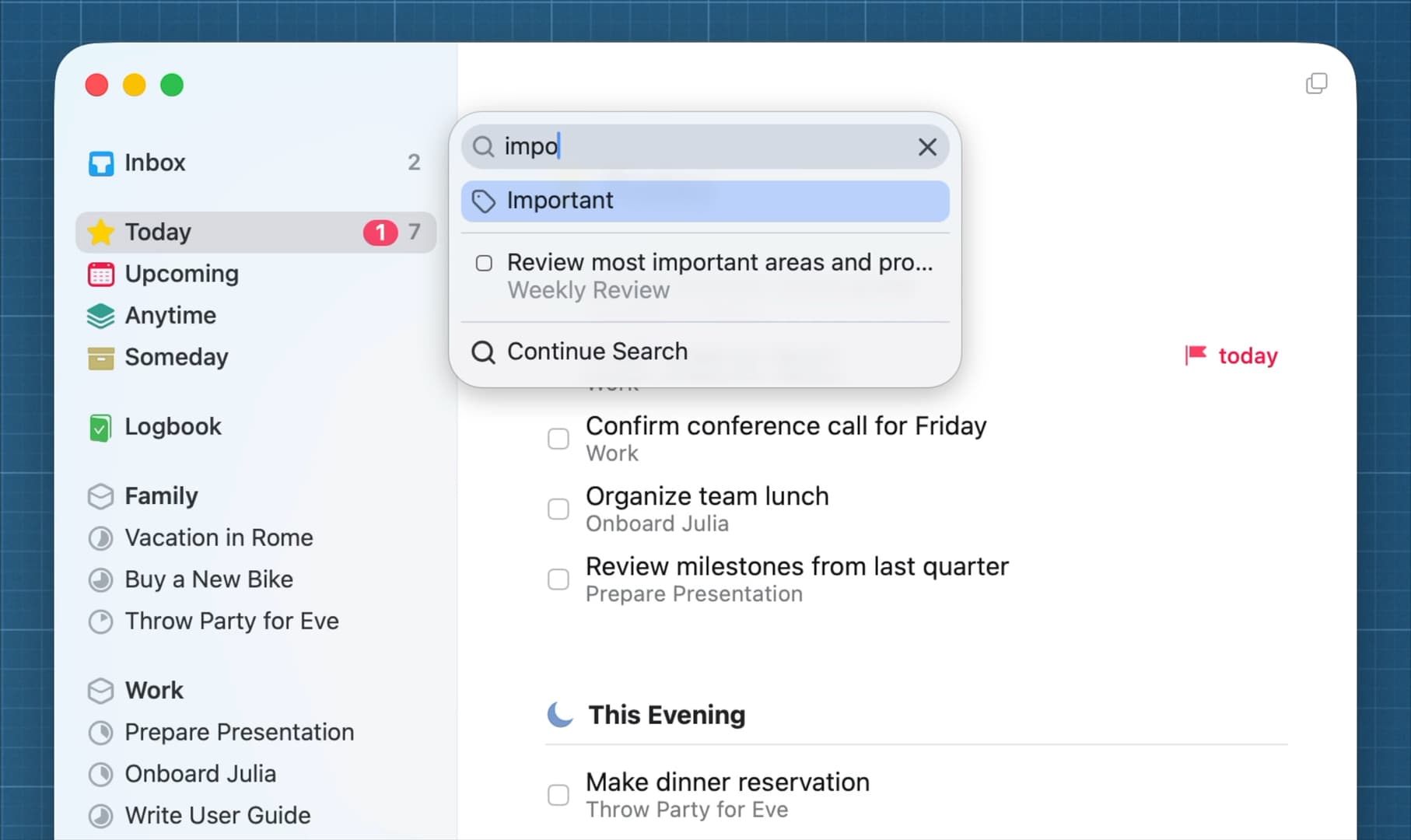The image size is (1411, 840).
Task: Open Vacation in Rome project
Action: 219,538
